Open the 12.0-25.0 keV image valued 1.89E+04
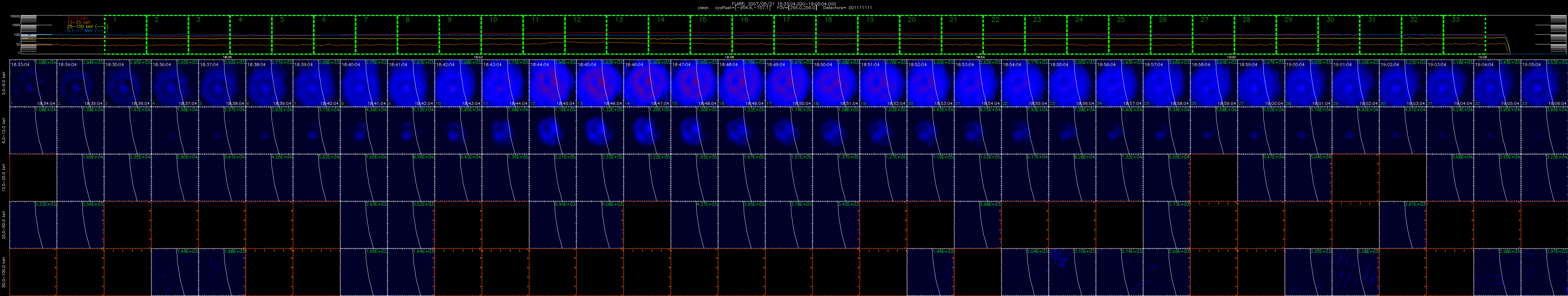1568x296 pixels. [x=81, y=177]
